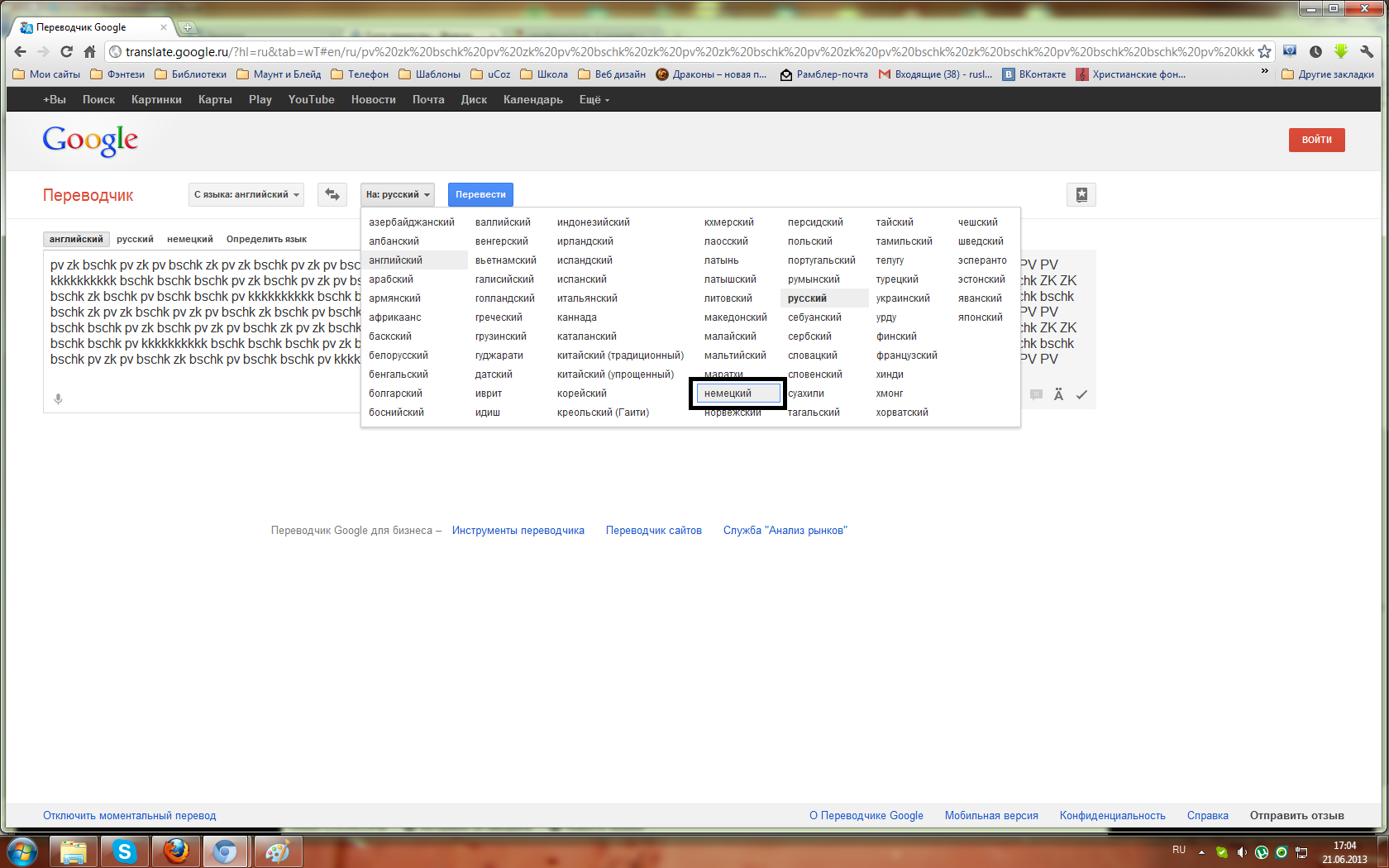The height and width of the screenshot is (868, 1389).
Task: Click the microphone voice input icon
Action: tap(58, 398)
